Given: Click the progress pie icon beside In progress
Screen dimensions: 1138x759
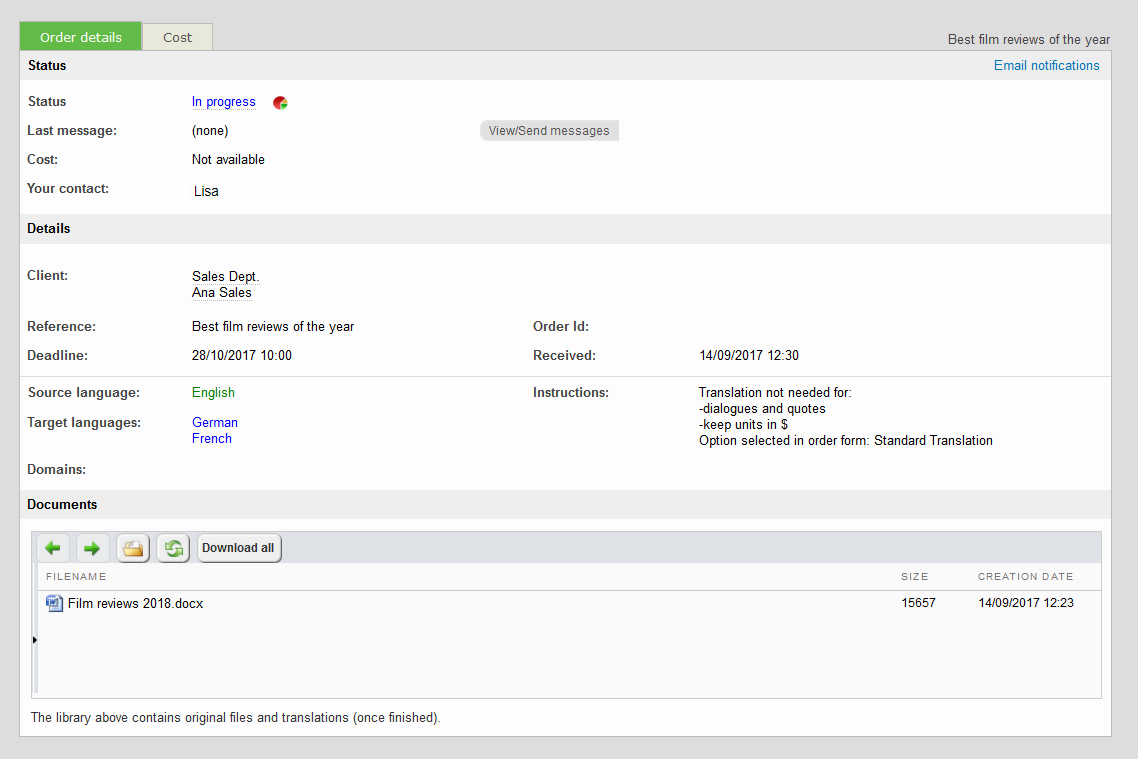Looking at the screenshot, I should click(x=281, y=103).
